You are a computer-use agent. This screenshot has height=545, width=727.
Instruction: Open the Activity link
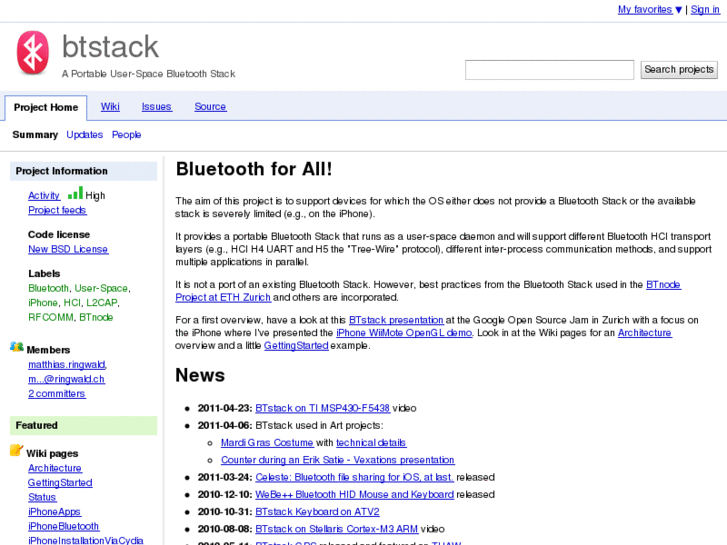(x=44, y=196)
